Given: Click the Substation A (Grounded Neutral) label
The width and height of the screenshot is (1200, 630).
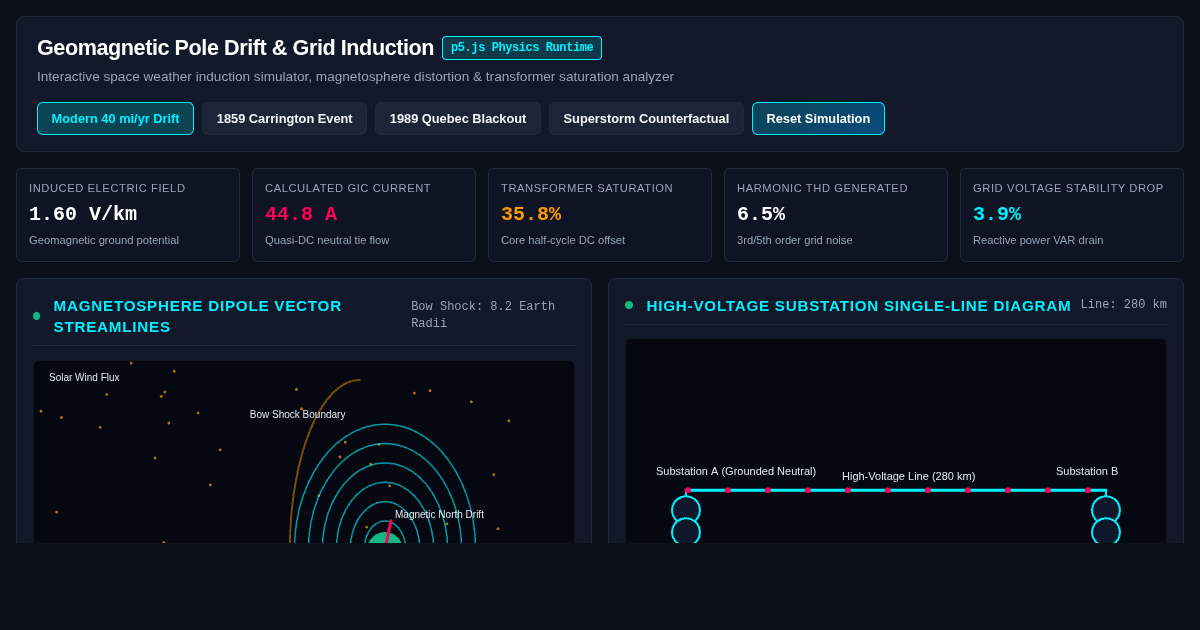Looking at the screenshot, I should point(736,471).
